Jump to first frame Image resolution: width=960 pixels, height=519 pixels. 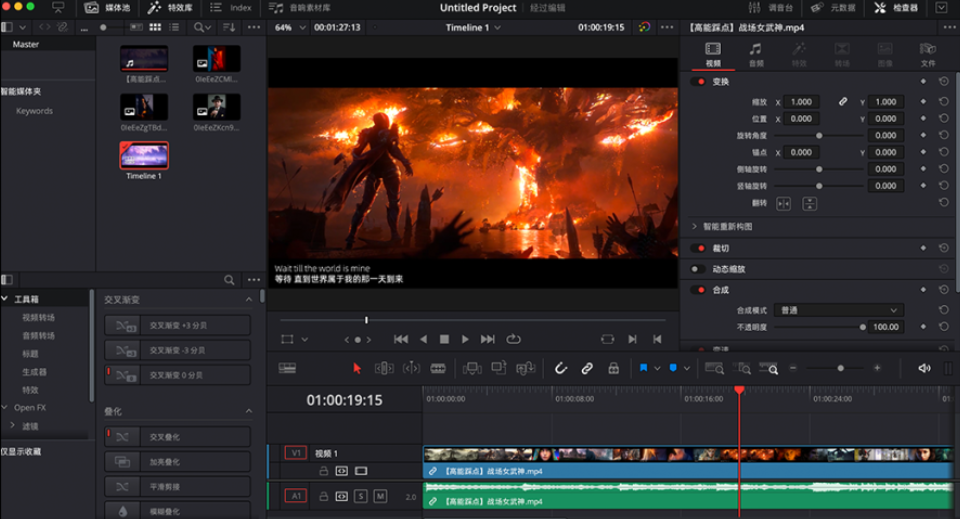point(401,339)
